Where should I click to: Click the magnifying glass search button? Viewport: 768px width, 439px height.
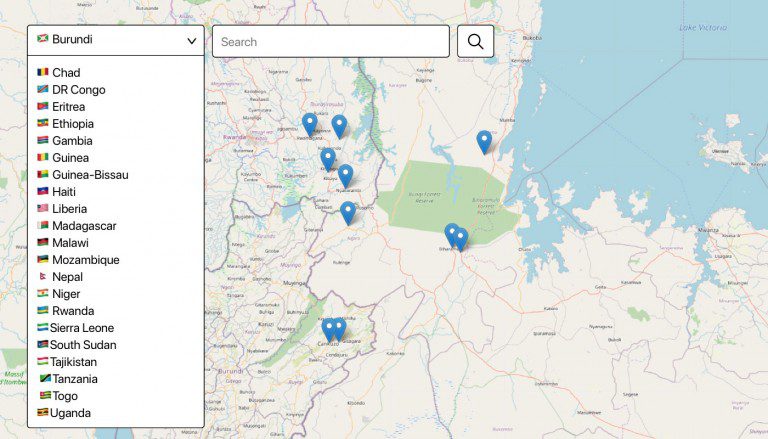coord(475,42)
